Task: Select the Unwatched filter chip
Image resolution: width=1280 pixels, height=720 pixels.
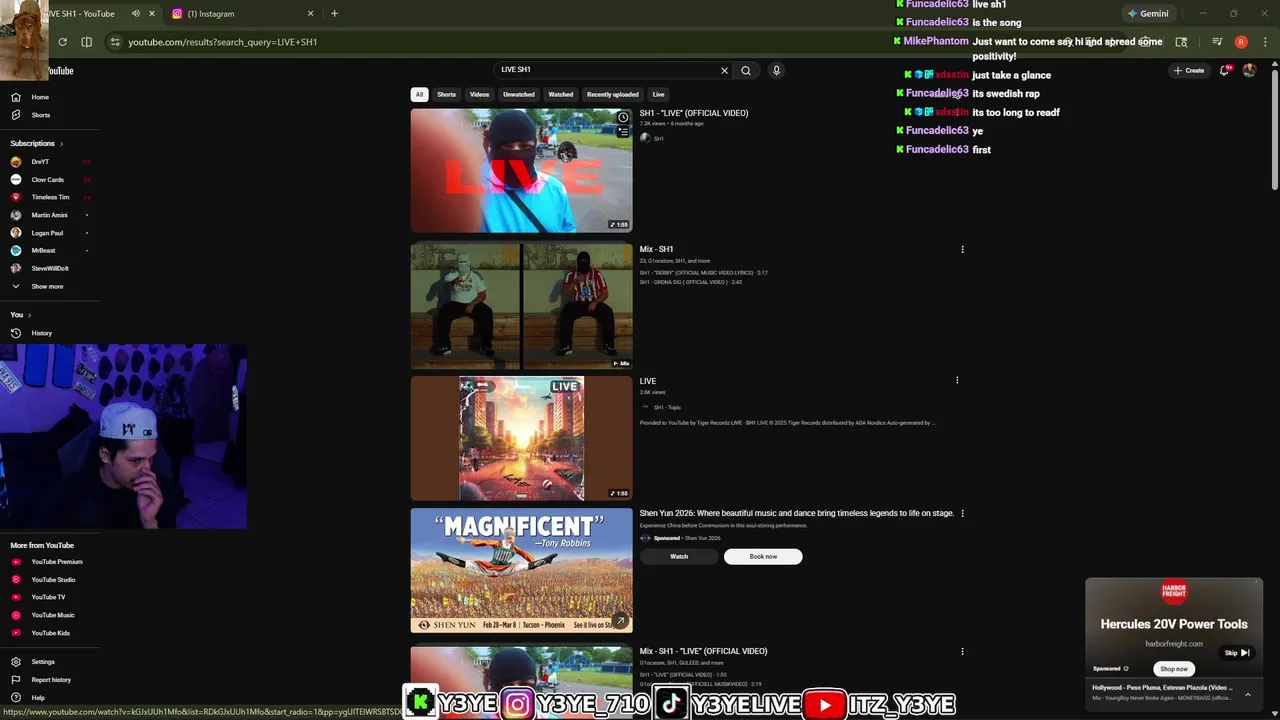Action: point(519,94)
